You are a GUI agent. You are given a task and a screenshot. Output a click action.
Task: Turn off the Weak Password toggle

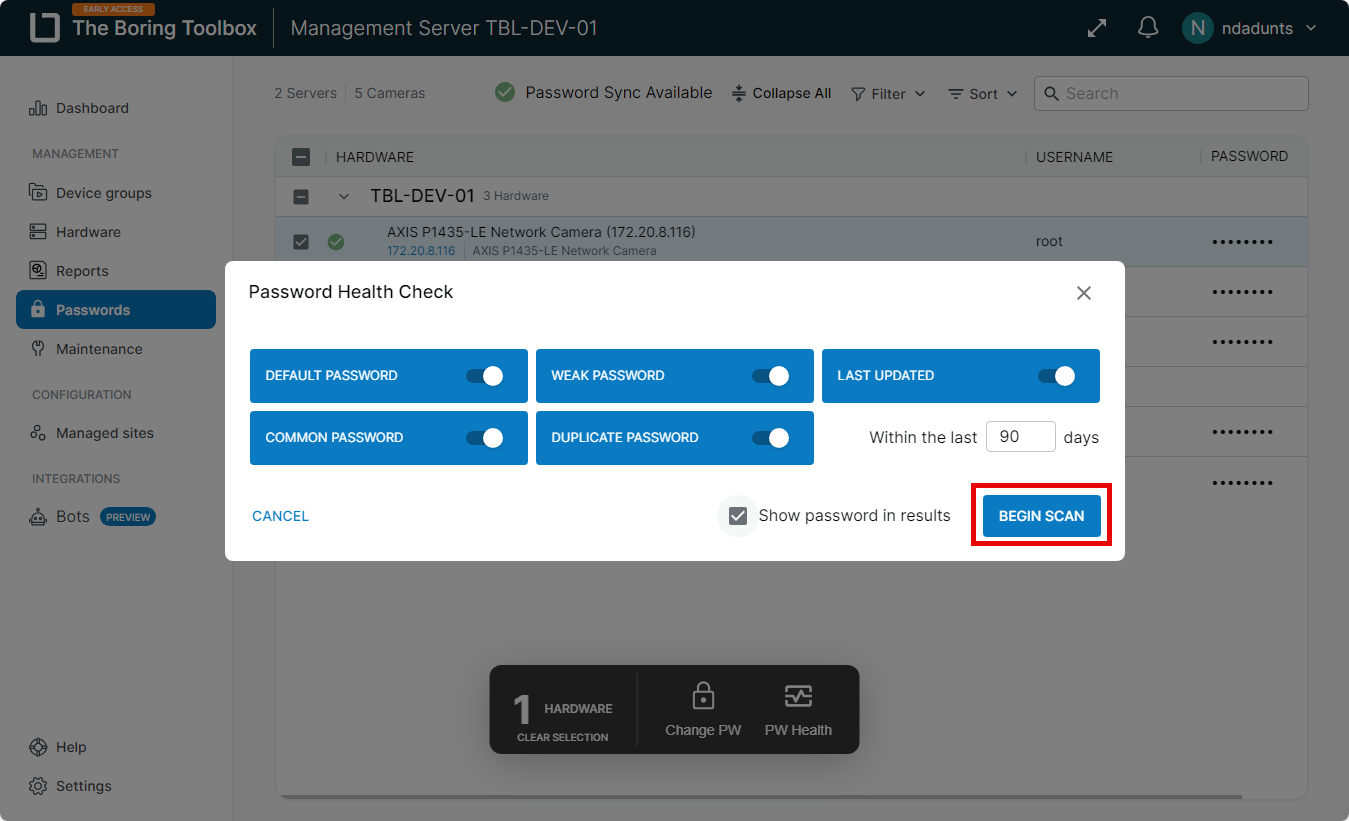coord(770,376)
